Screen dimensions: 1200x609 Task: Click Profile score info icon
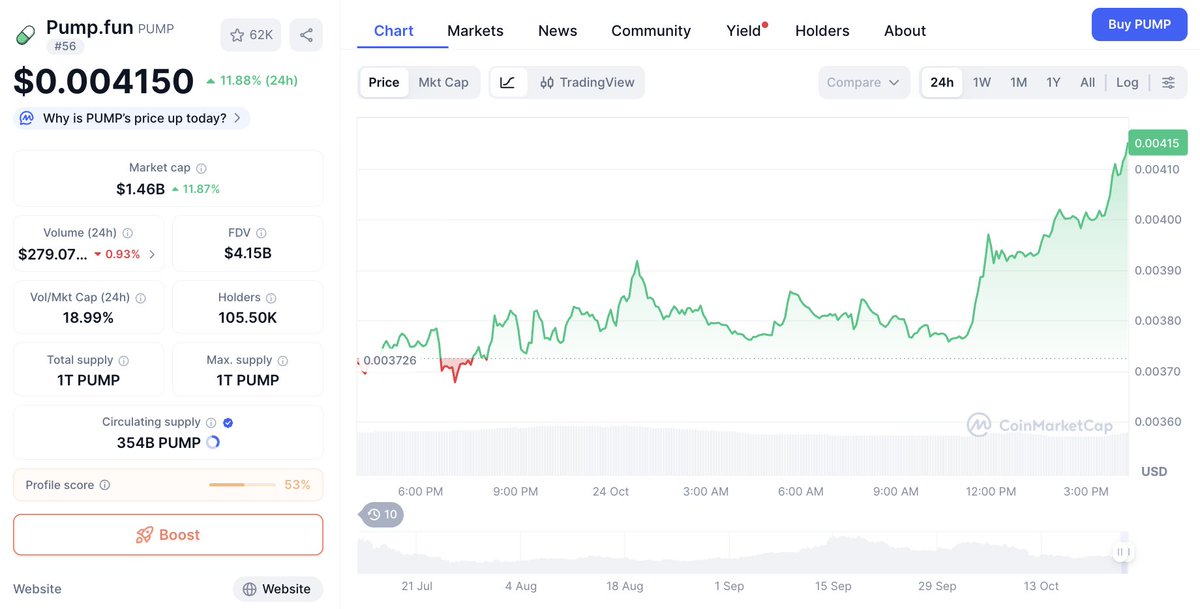pos(105,485)
